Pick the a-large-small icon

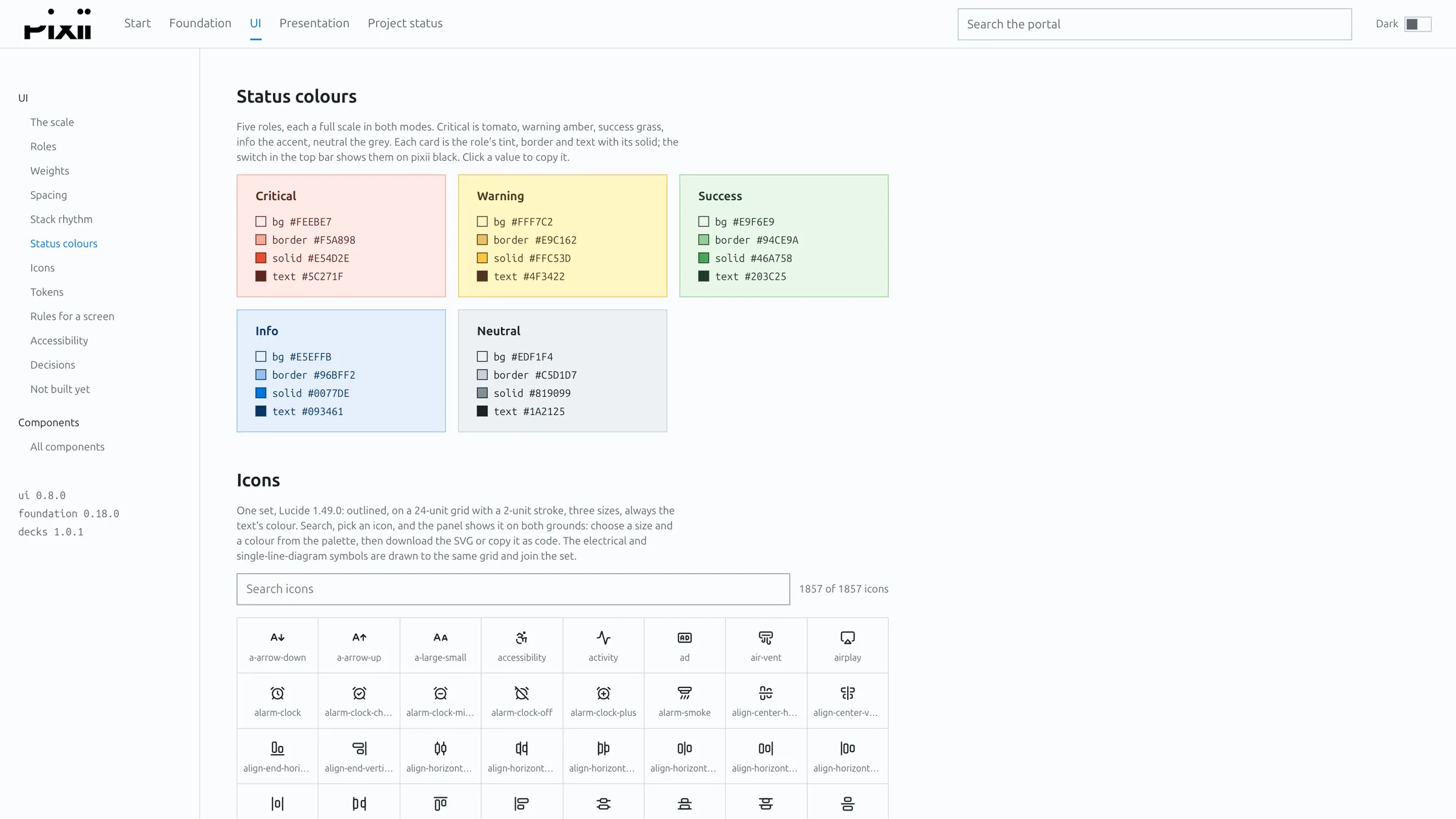pyautogui.click(x=440, y=645)
